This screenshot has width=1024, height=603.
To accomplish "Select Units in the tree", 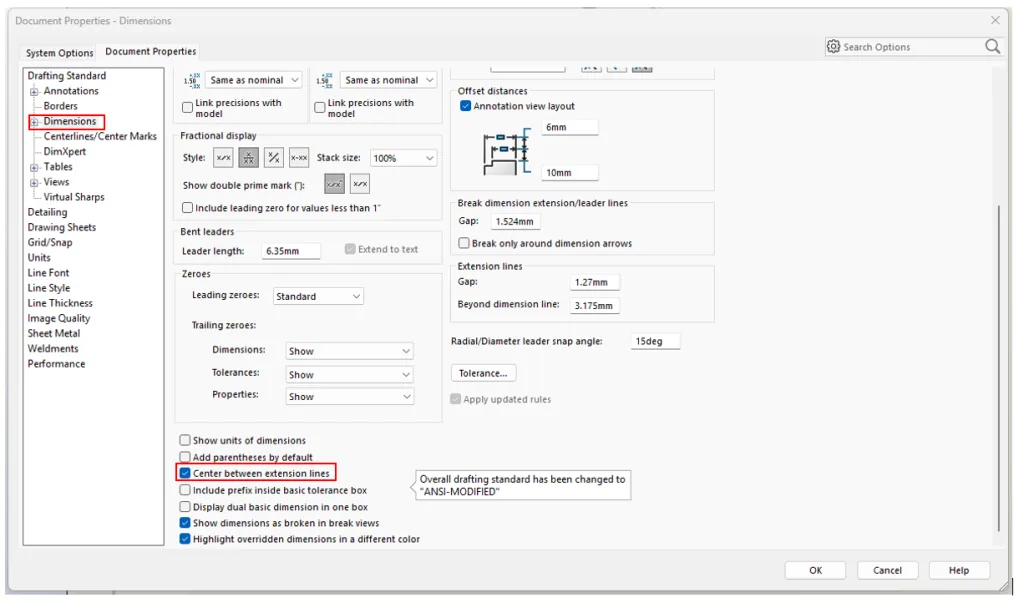I will click(x=39, y=258).
